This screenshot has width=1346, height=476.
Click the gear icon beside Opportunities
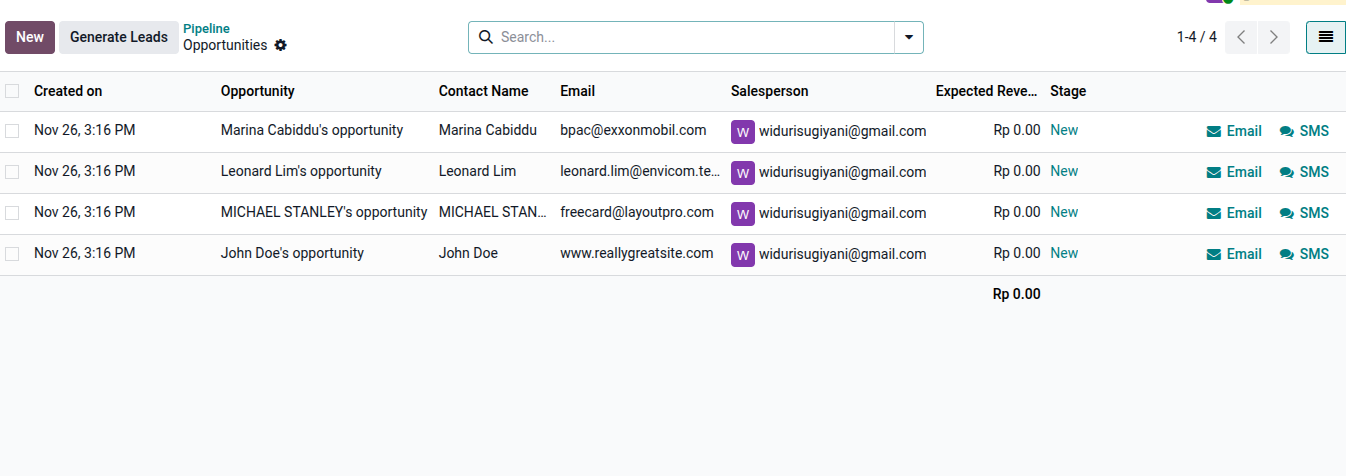pyautogui.click(x=280, y=45)
